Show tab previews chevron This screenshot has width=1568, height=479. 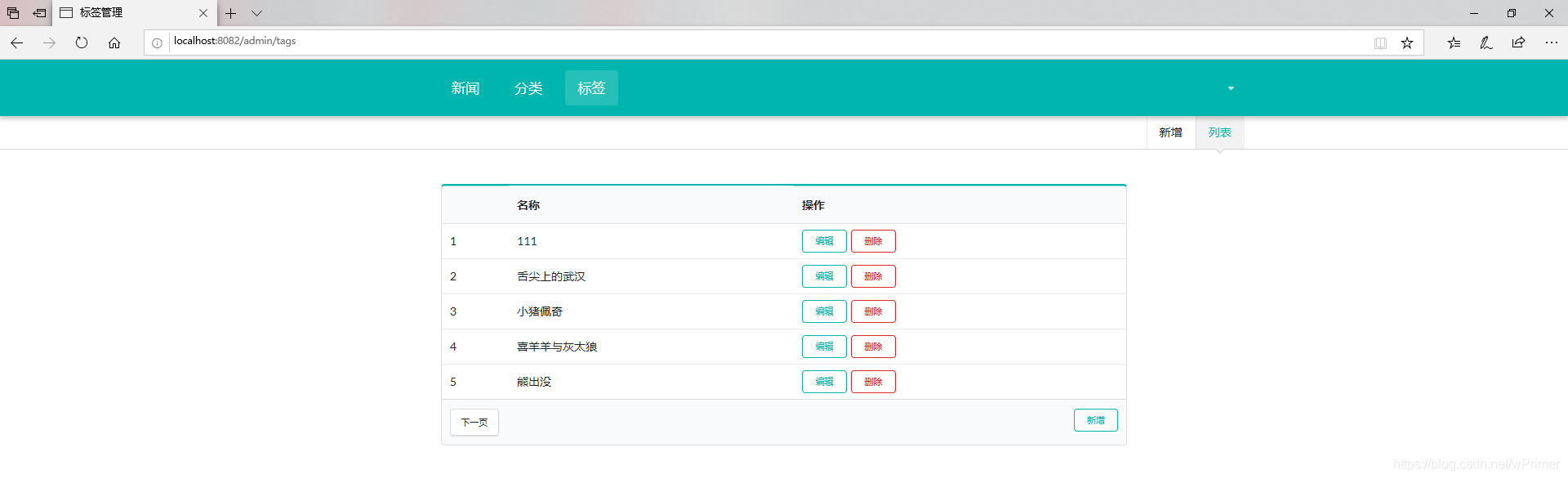[x=256, y=13]
